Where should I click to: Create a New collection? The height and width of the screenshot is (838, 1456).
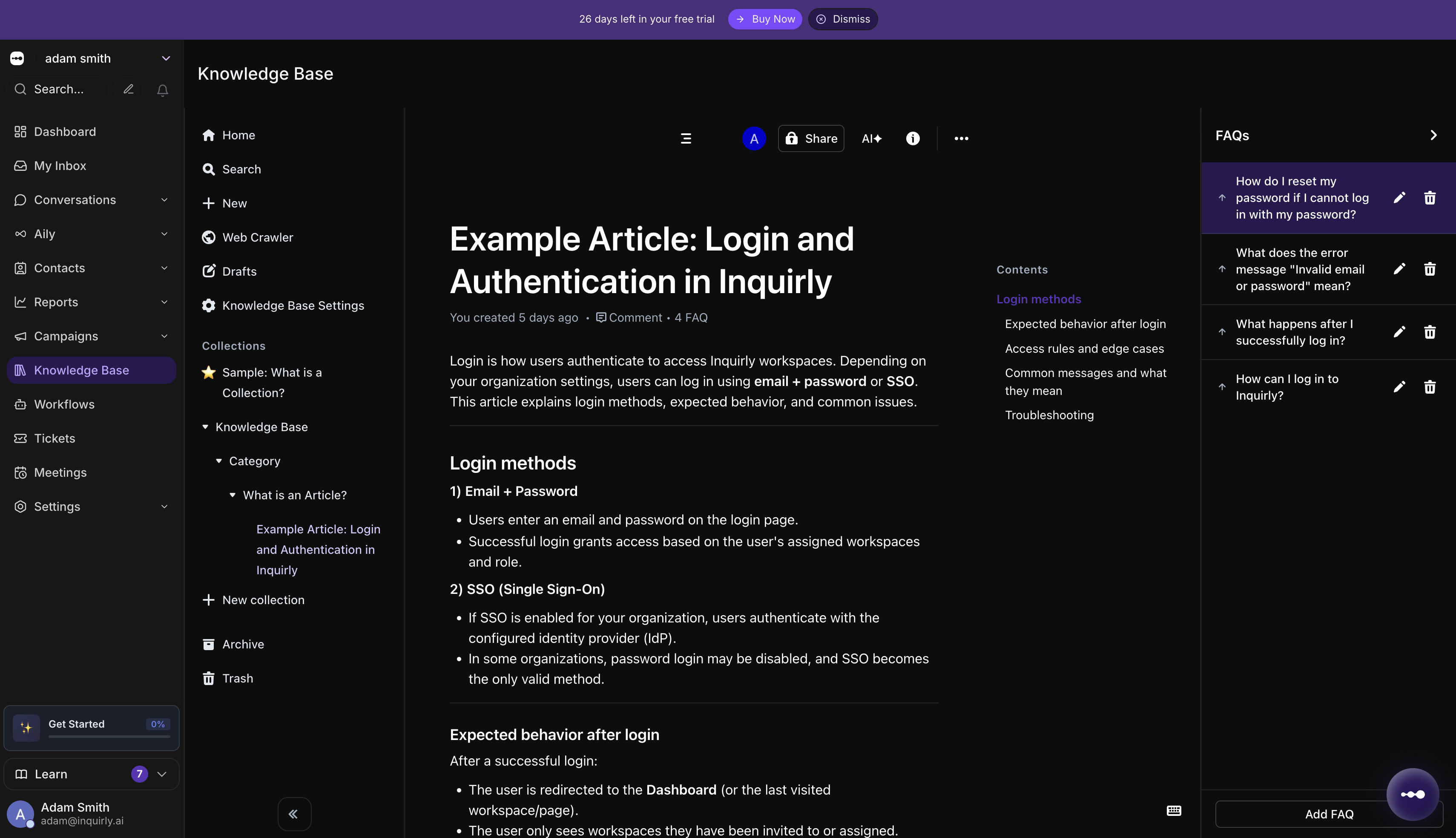[x=253, y=600]
